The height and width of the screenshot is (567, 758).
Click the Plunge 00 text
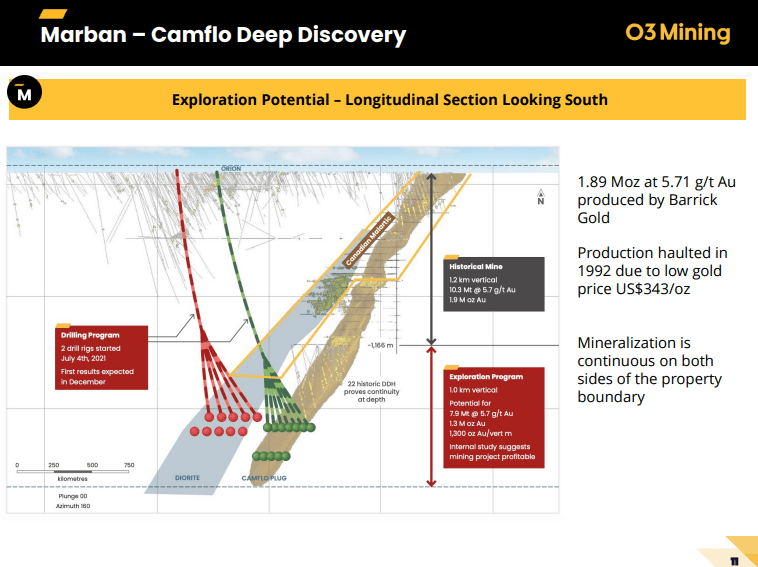(73, 496)
